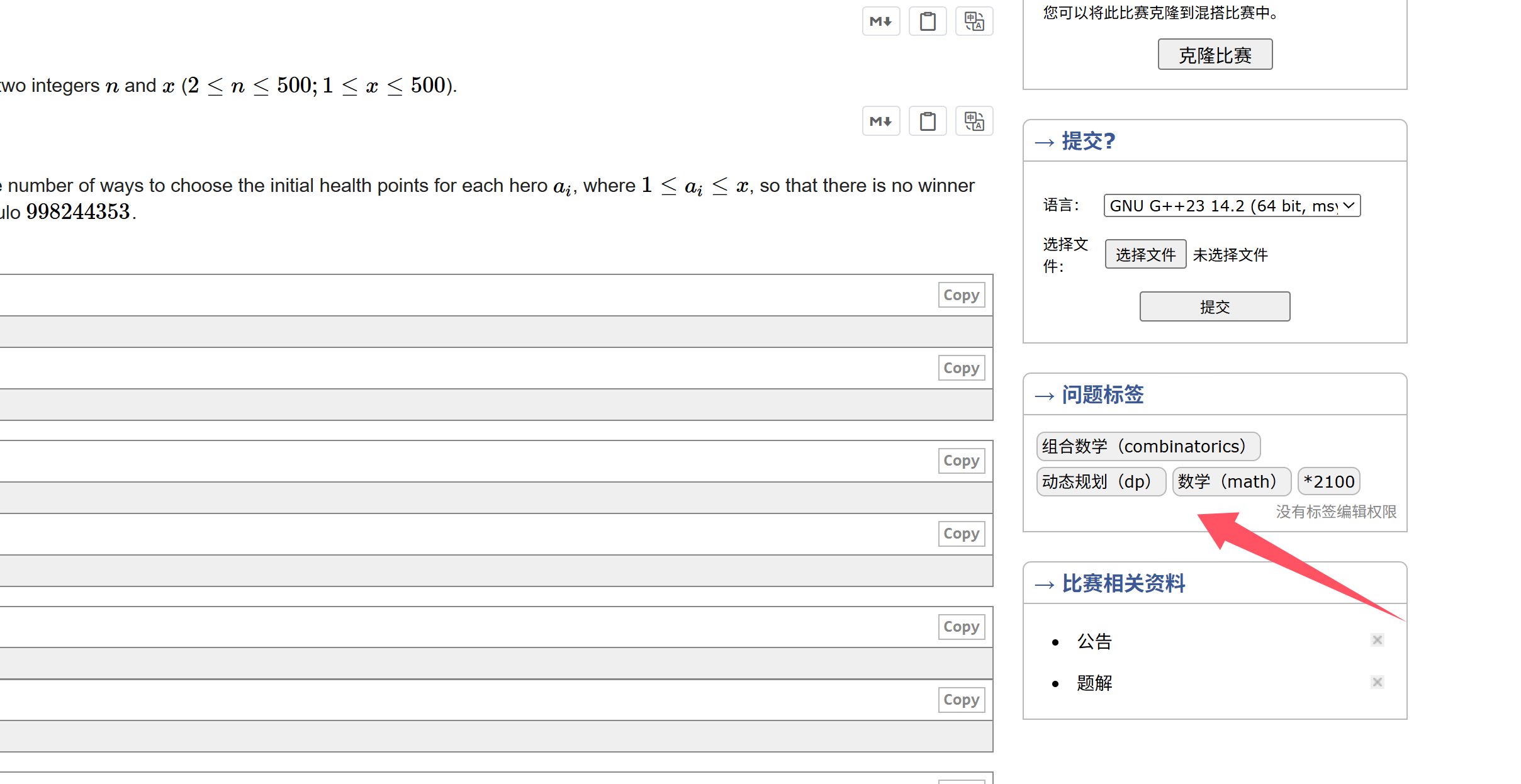Click the *2100 difficulty tag
Image resolution: width=1521 pixels, height=784 pixels.
(x=1328, y=481)
